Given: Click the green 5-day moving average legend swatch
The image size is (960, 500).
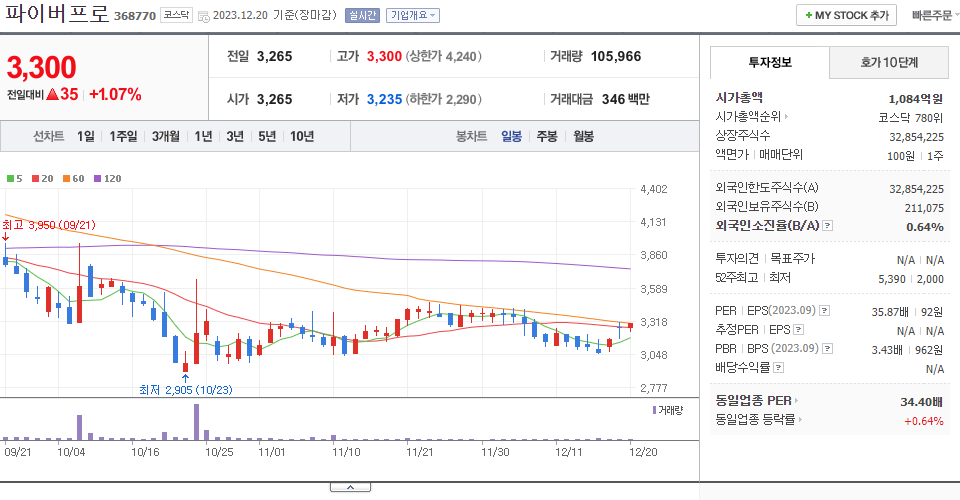Looking at the screenshot, I should 10,179.
